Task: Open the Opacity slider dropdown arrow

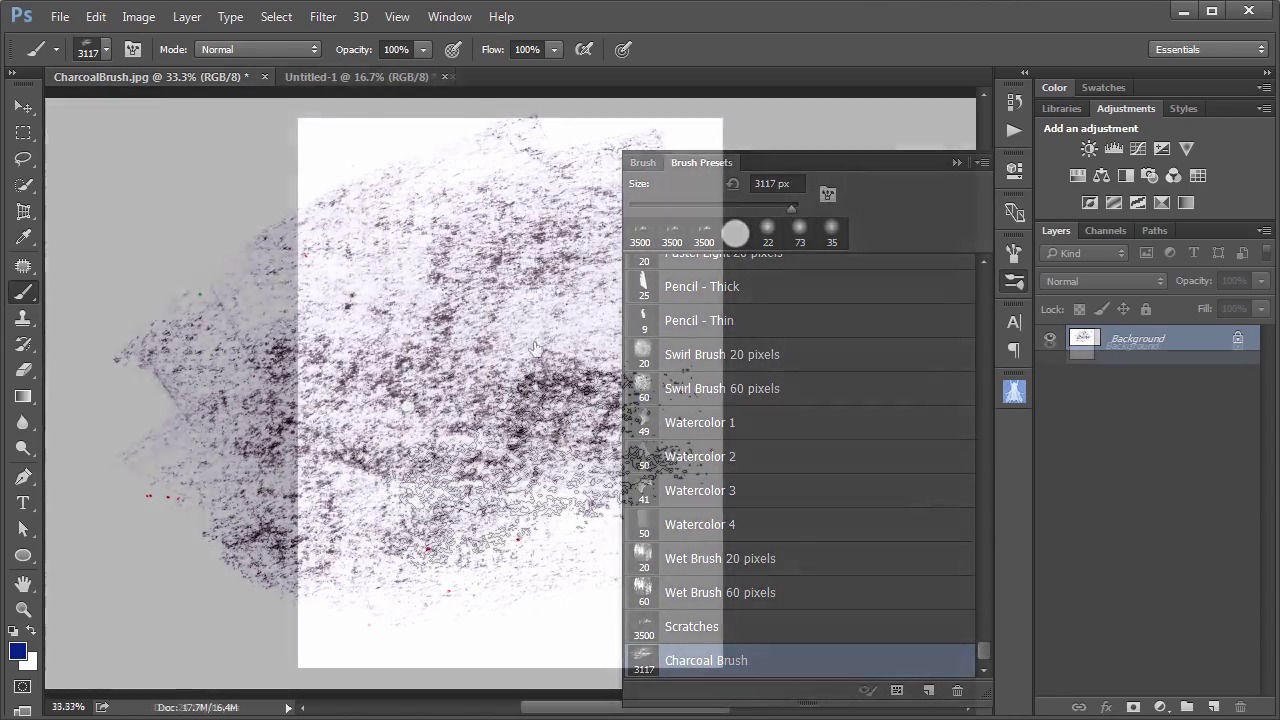Action: point(423,49)
